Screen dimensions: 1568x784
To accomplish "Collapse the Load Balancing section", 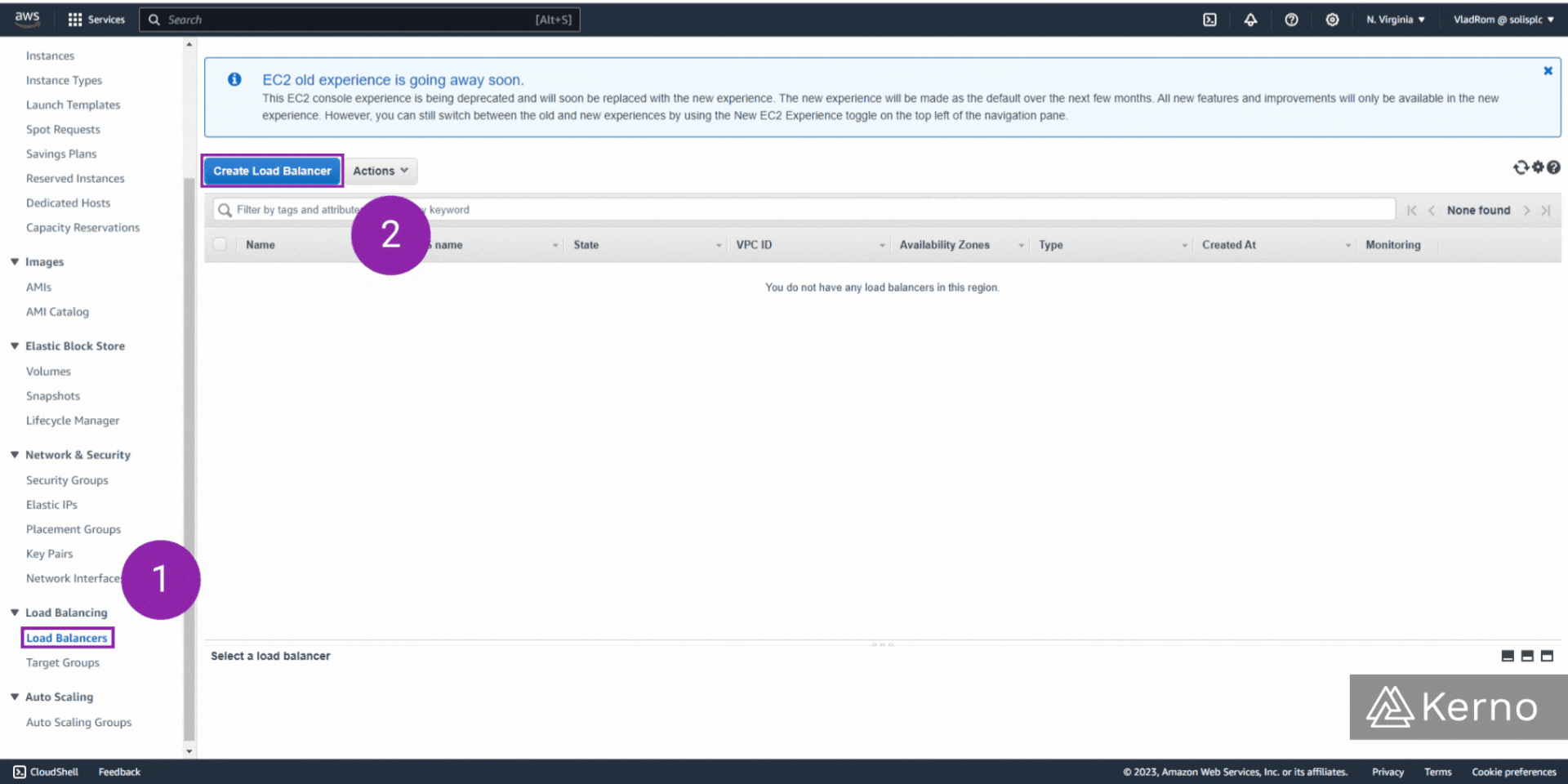I will (15, 612).
